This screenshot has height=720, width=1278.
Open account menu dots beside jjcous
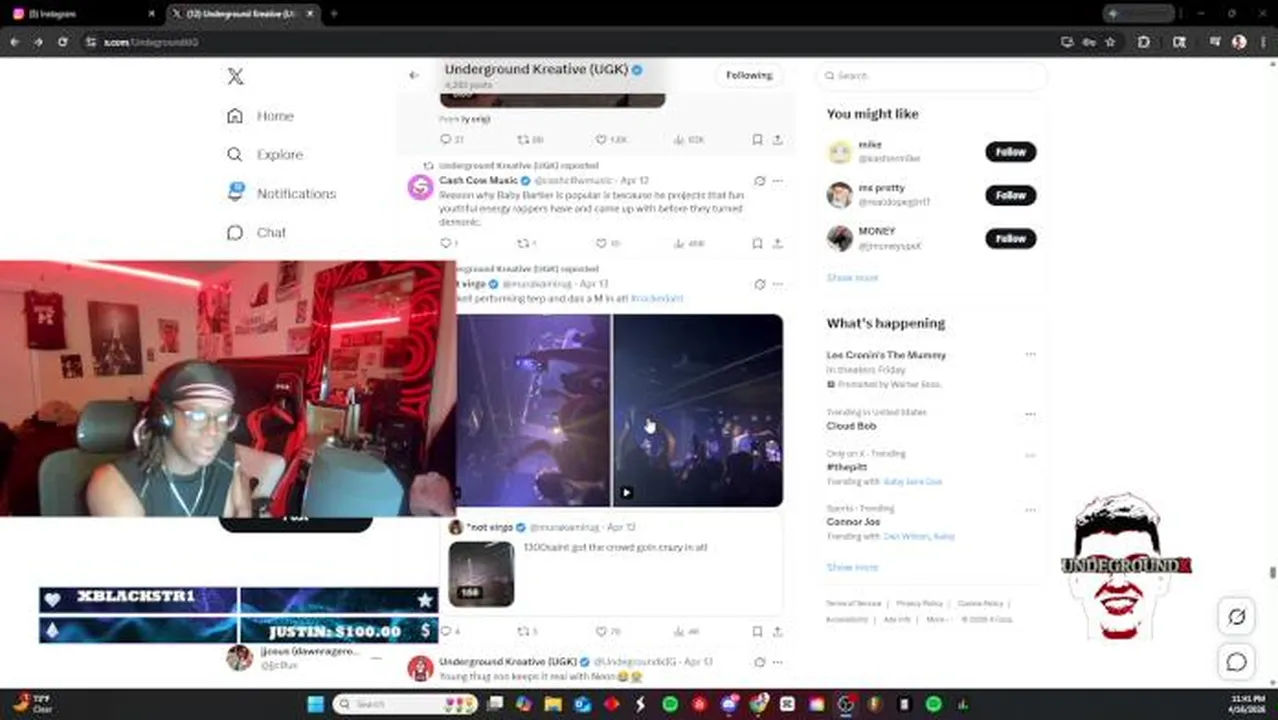[377, 657]
